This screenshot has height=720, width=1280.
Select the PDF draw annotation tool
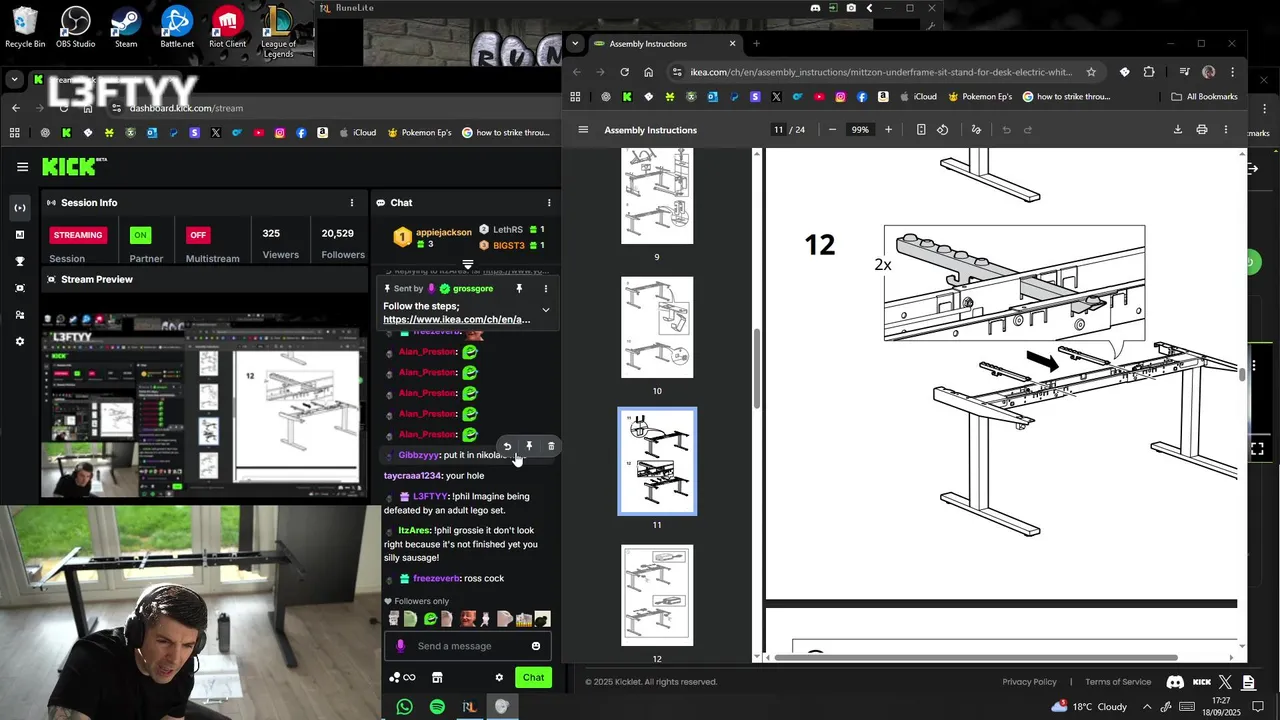(976, 130)
